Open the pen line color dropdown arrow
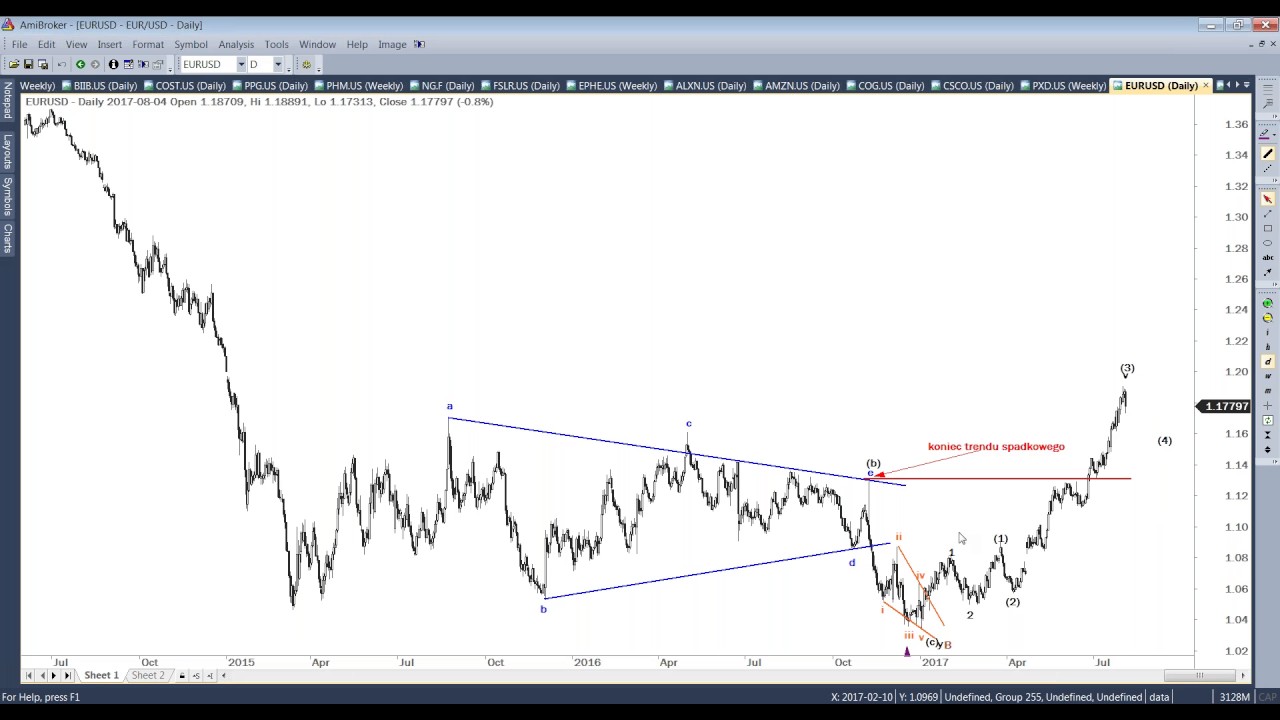 [x=1274, y=135]
